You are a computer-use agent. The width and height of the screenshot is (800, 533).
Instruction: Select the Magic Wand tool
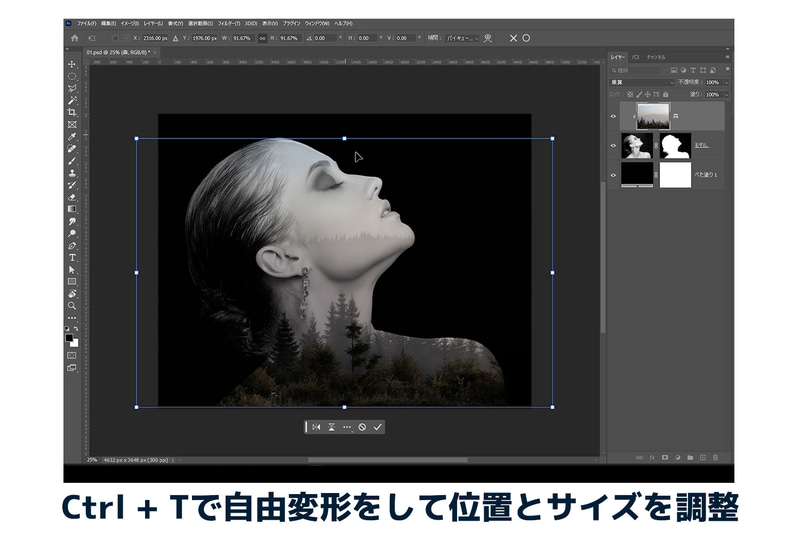point(72,100)
